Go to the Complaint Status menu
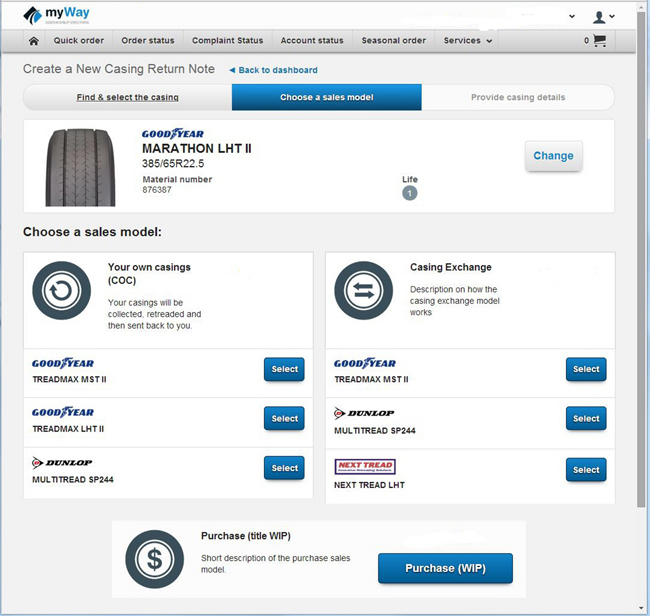This screenshot has width=650, height=616. pyautogui.click(x=228, y=41)
